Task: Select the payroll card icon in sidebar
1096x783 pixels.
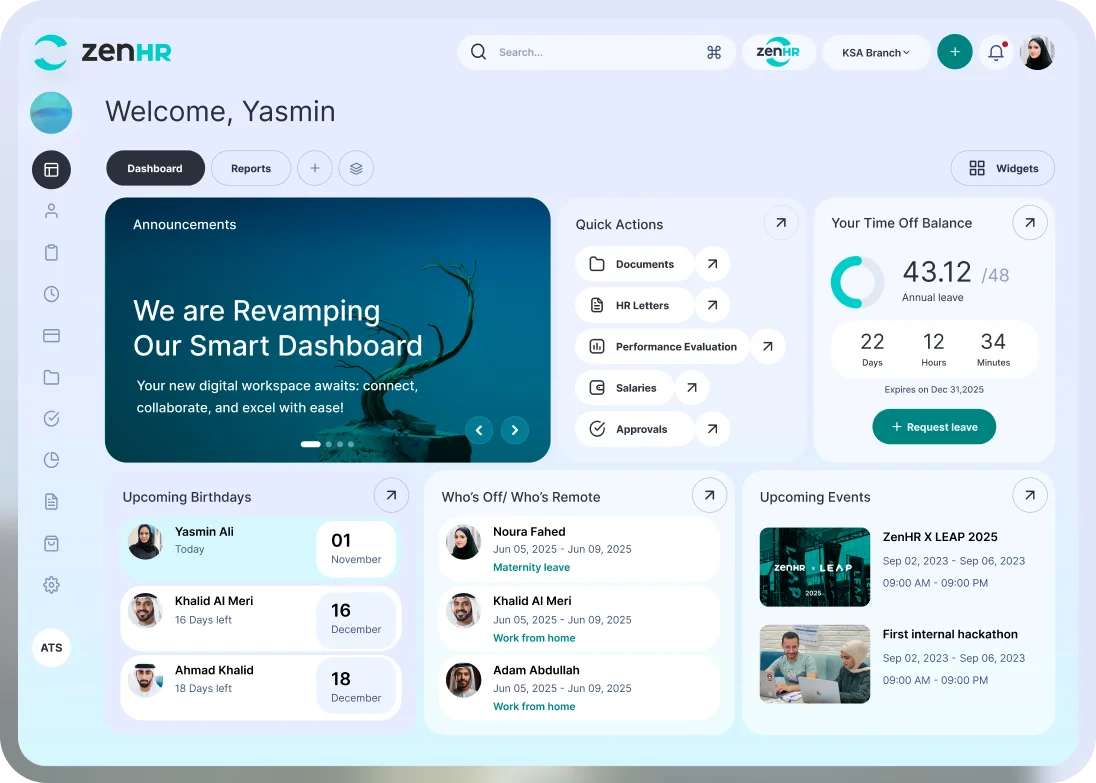Action: (51, 335)
